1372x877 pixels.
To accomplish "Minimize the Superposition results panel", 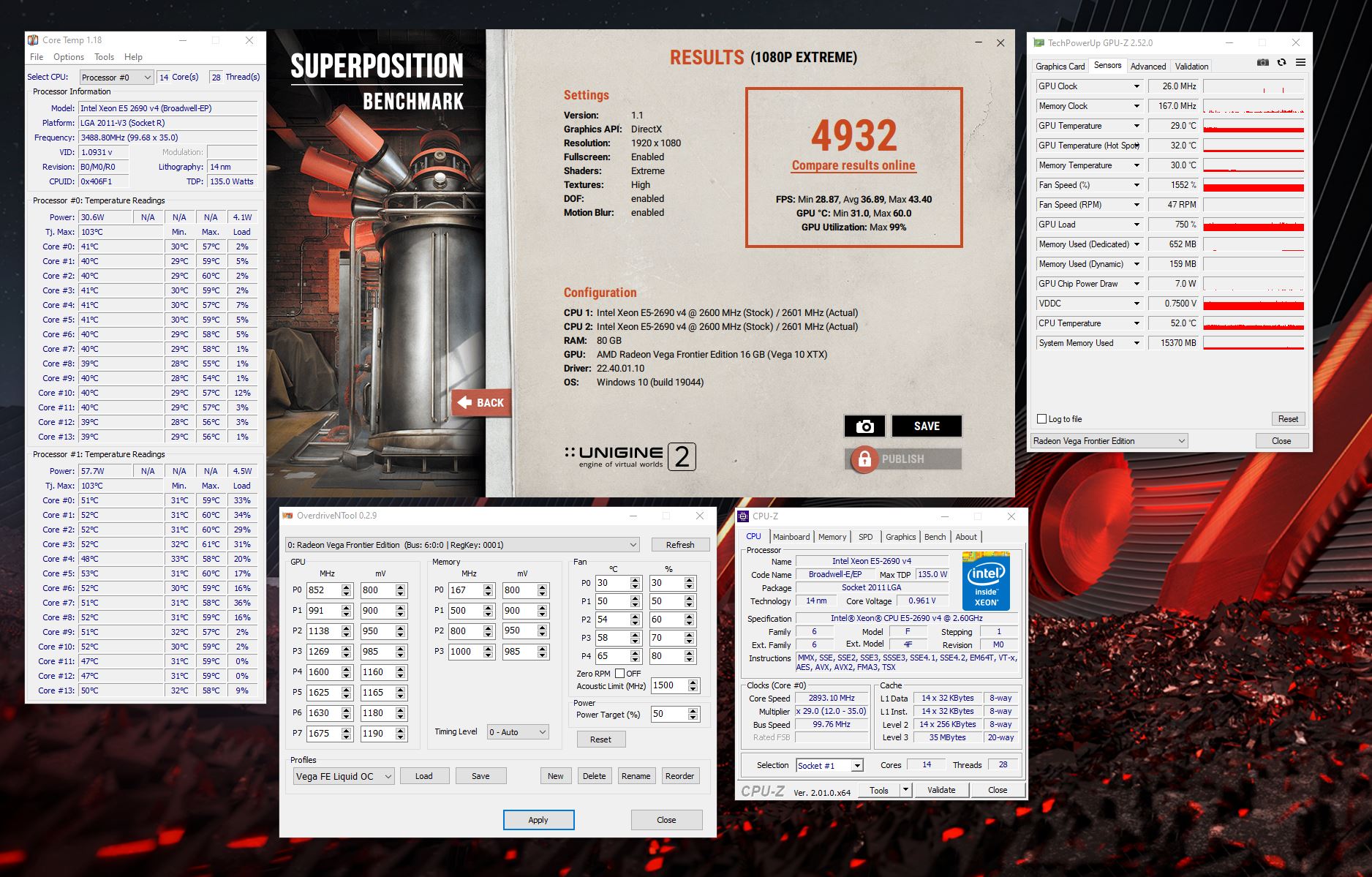I will (x=979, y=43).
